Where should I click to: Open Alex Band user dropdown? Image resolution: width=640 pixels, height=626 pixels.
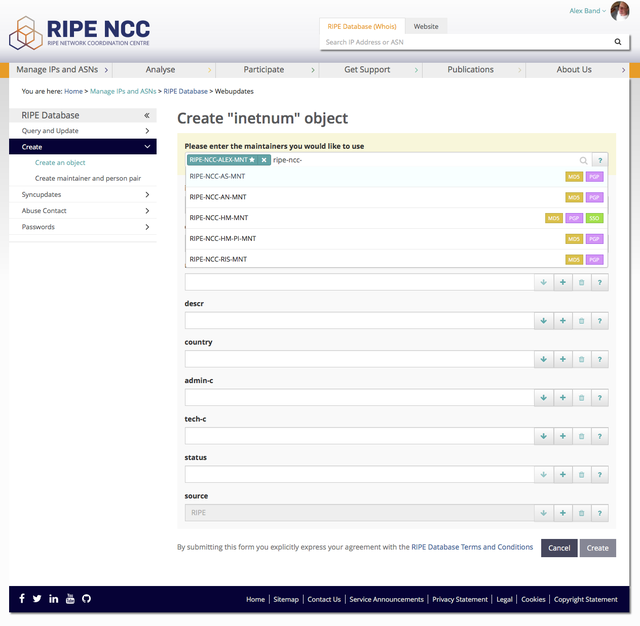coord(588,11)
